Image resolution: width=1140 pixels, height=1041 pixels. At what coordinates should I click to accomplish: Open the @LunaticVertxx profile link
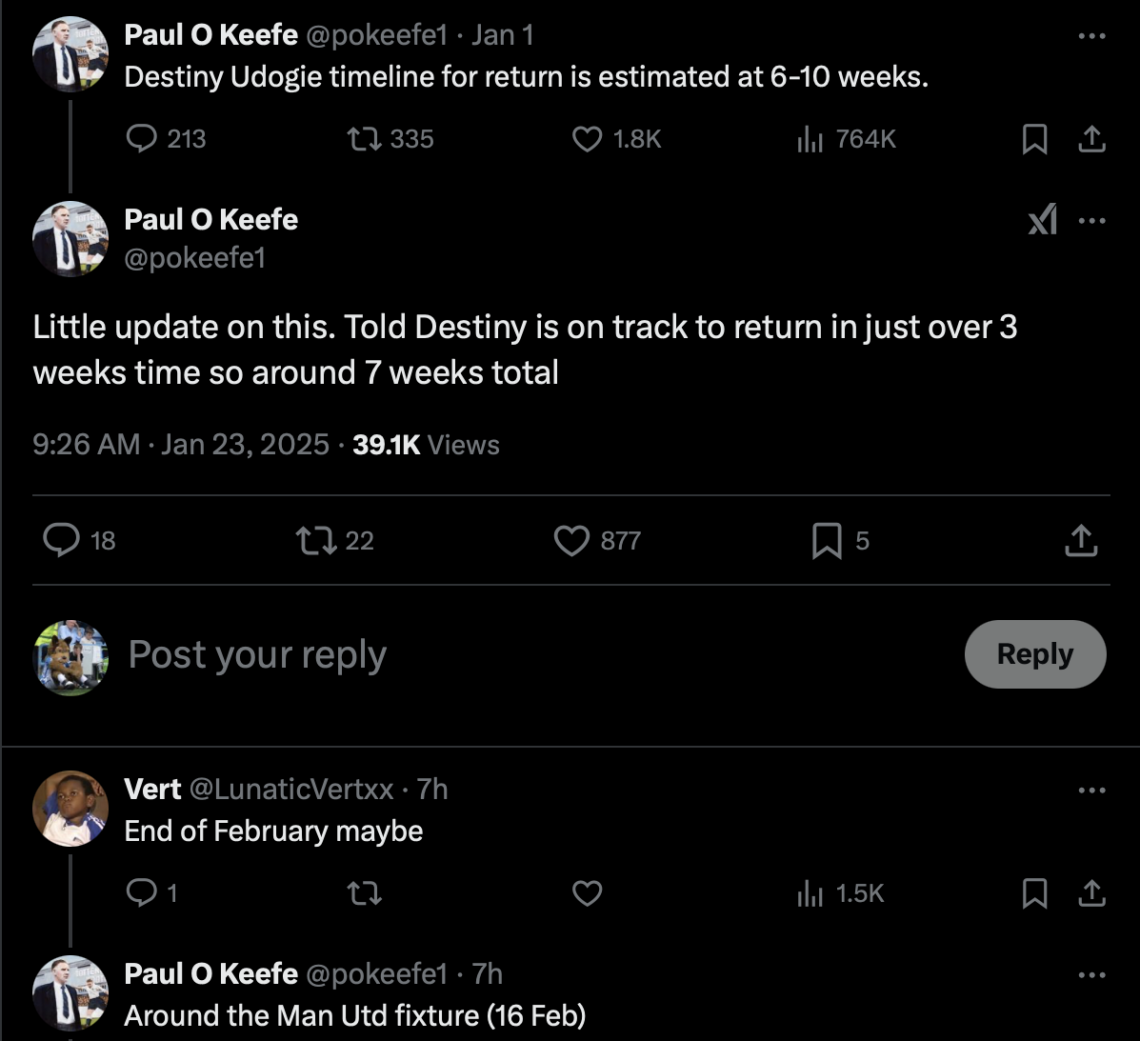pos(291,789)
